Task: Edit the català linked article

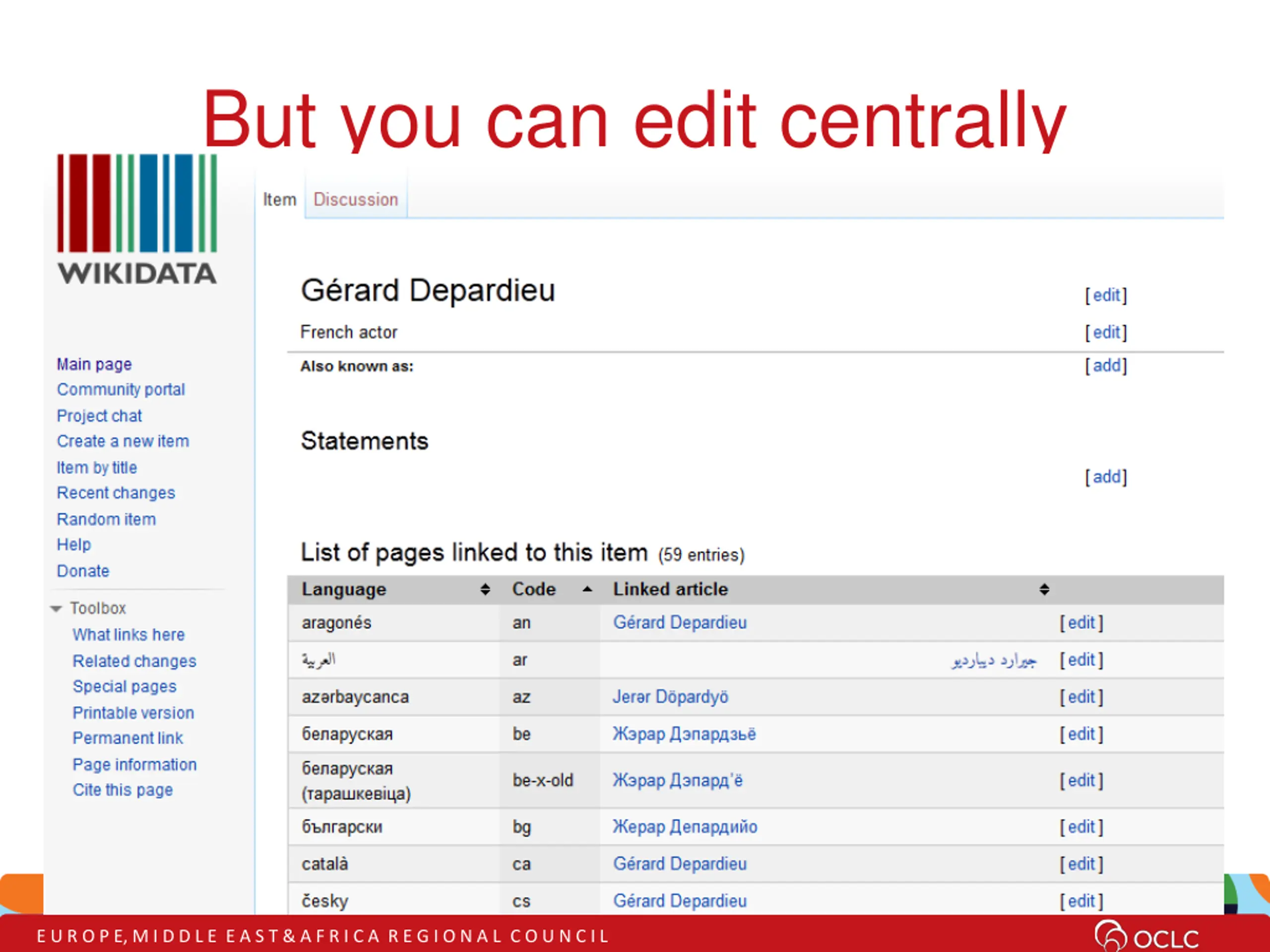Action: point(1081,864)
